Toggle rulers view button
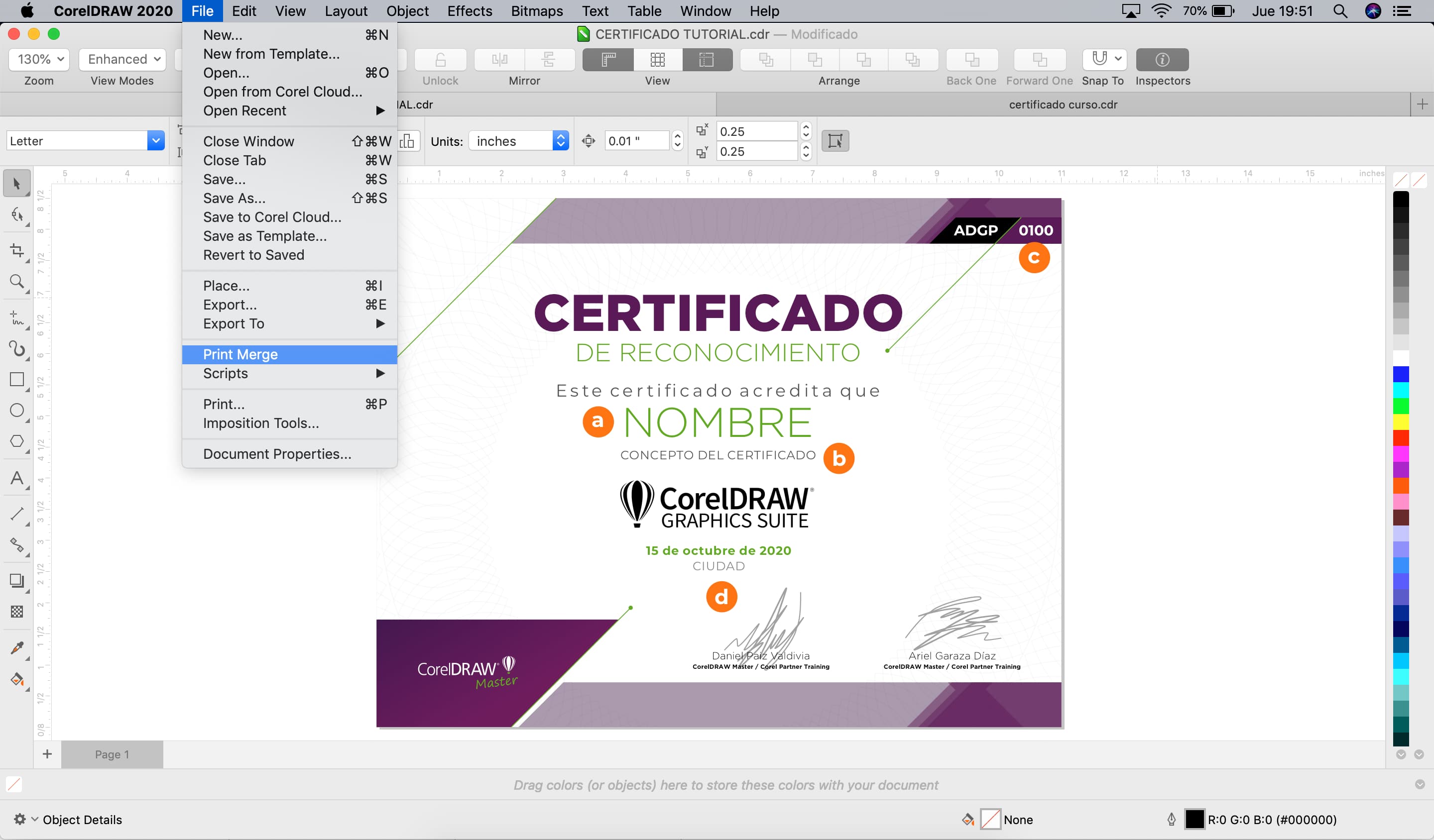This screenshot has width=1434, height=840. tap(608, 60)
